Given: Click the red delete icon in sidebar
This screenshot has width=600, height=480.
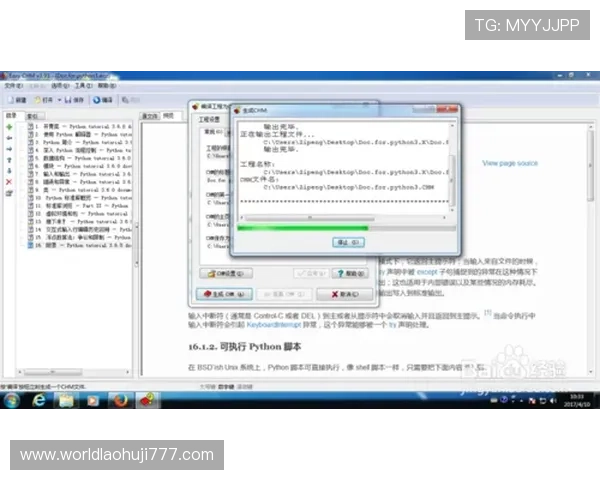Looking at the screenshot, I should 9,182.
